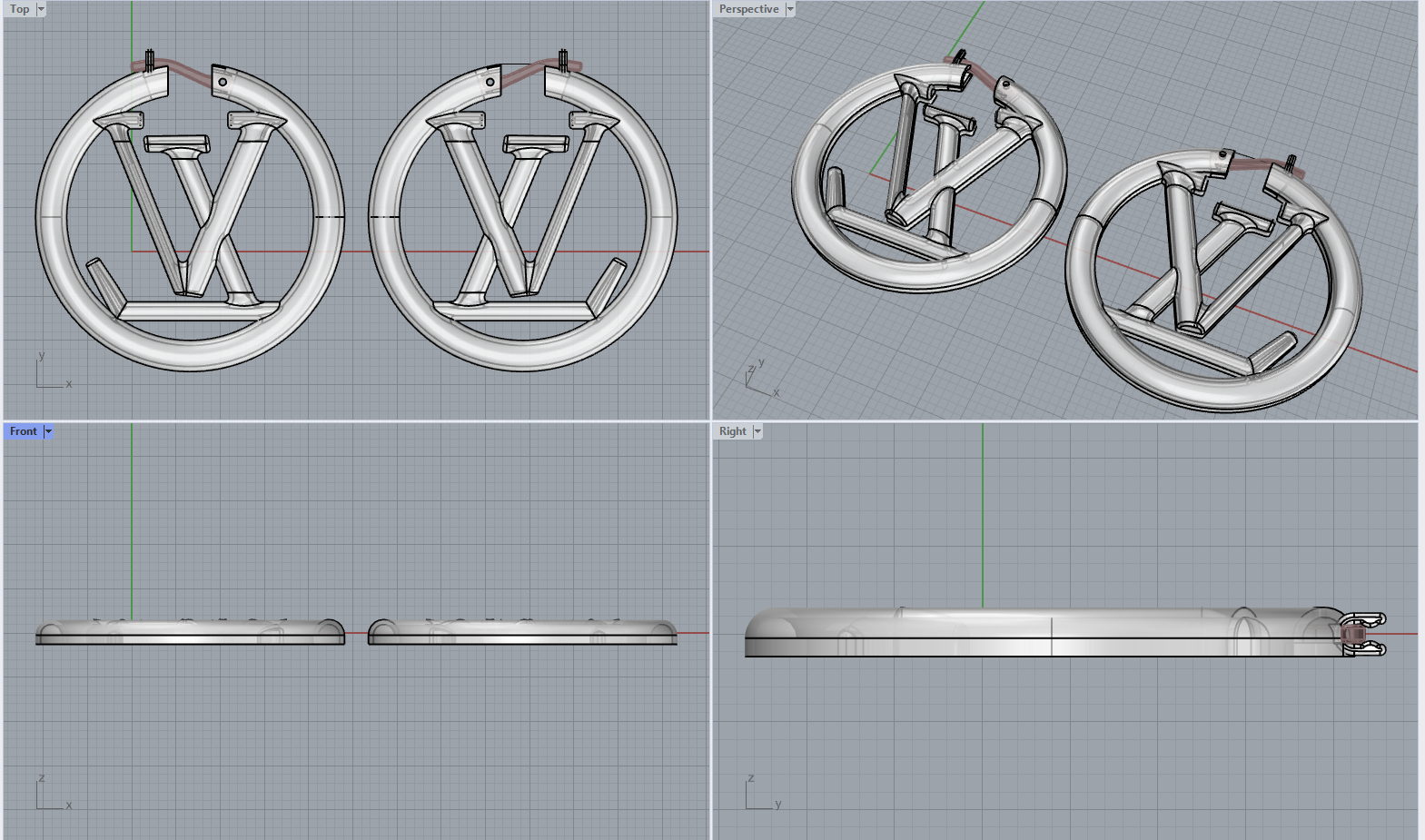This screenshot has height=840, width=1425.
Task: Click the Perspective viewport title label
Action: 748,9
